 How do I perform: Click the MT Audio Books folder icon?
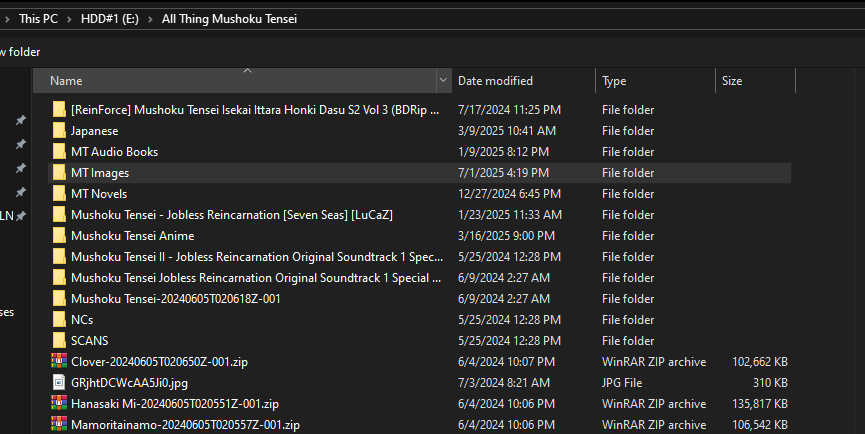pyautogui.click(x=59, y=152)
